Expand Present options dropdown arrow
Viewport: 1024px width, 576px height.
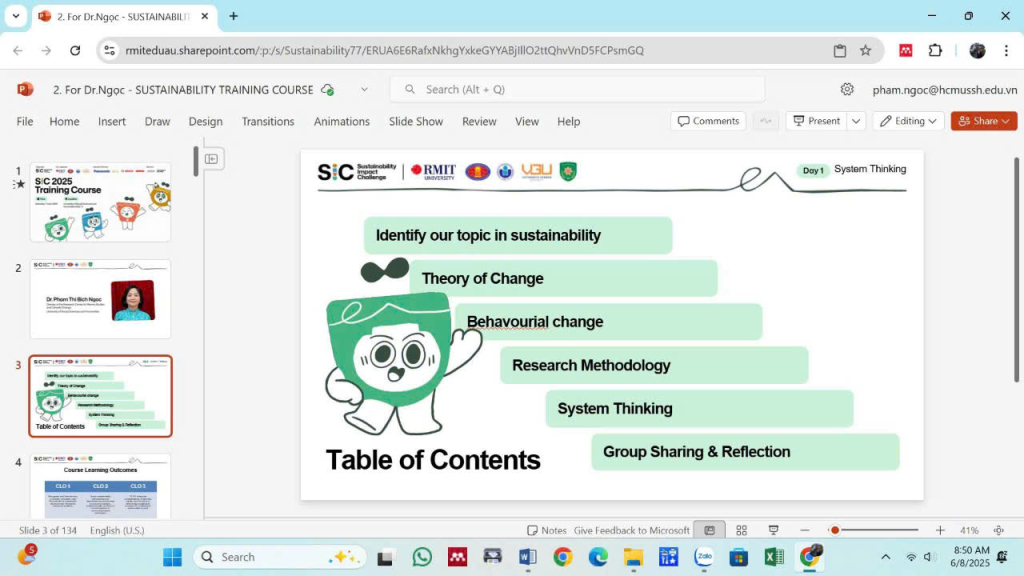pyautogui.click(x=856, y=121)
